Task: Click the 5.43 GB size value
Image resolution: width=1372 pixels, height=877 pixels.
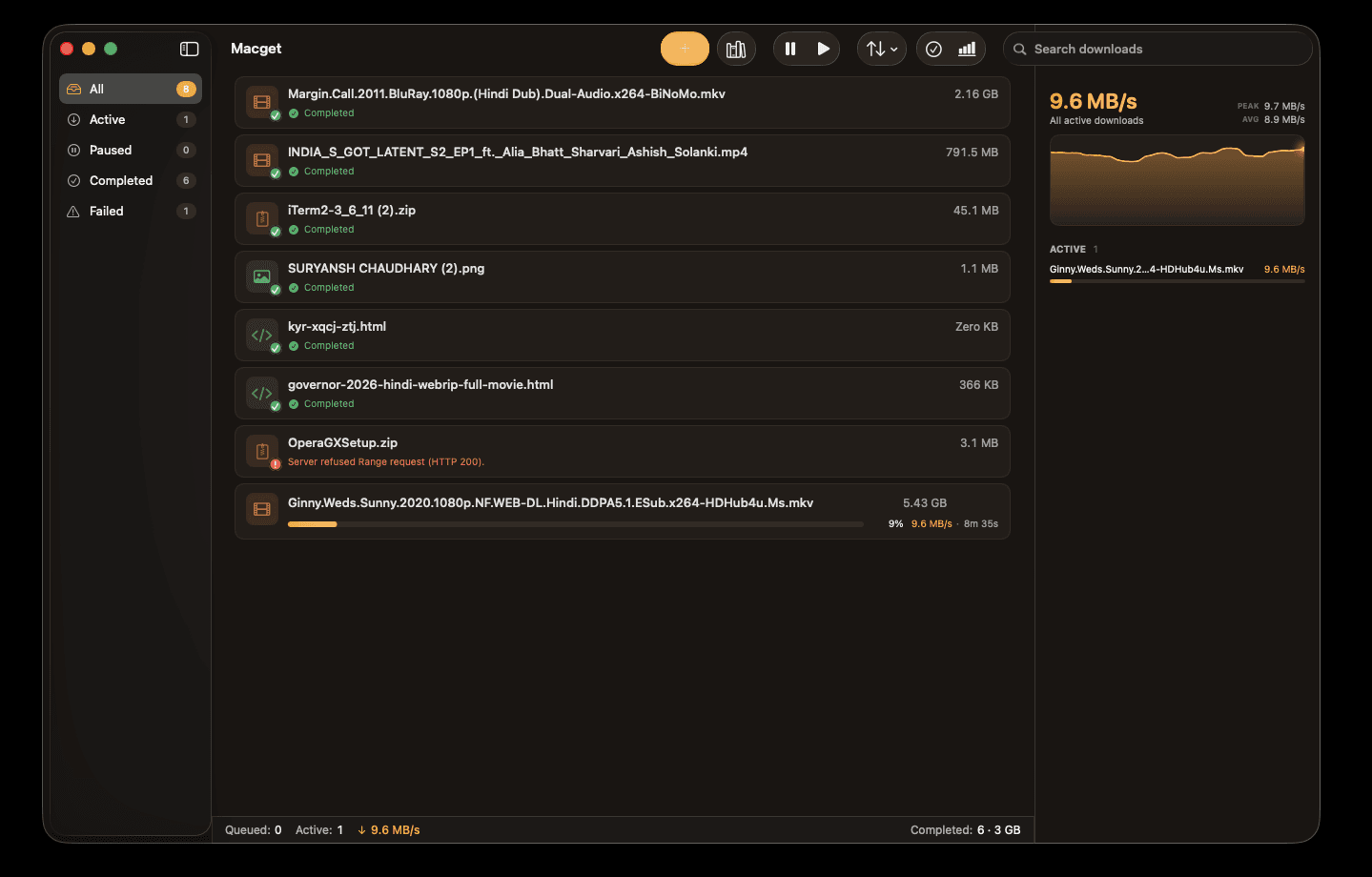Action: click(925, 502)
